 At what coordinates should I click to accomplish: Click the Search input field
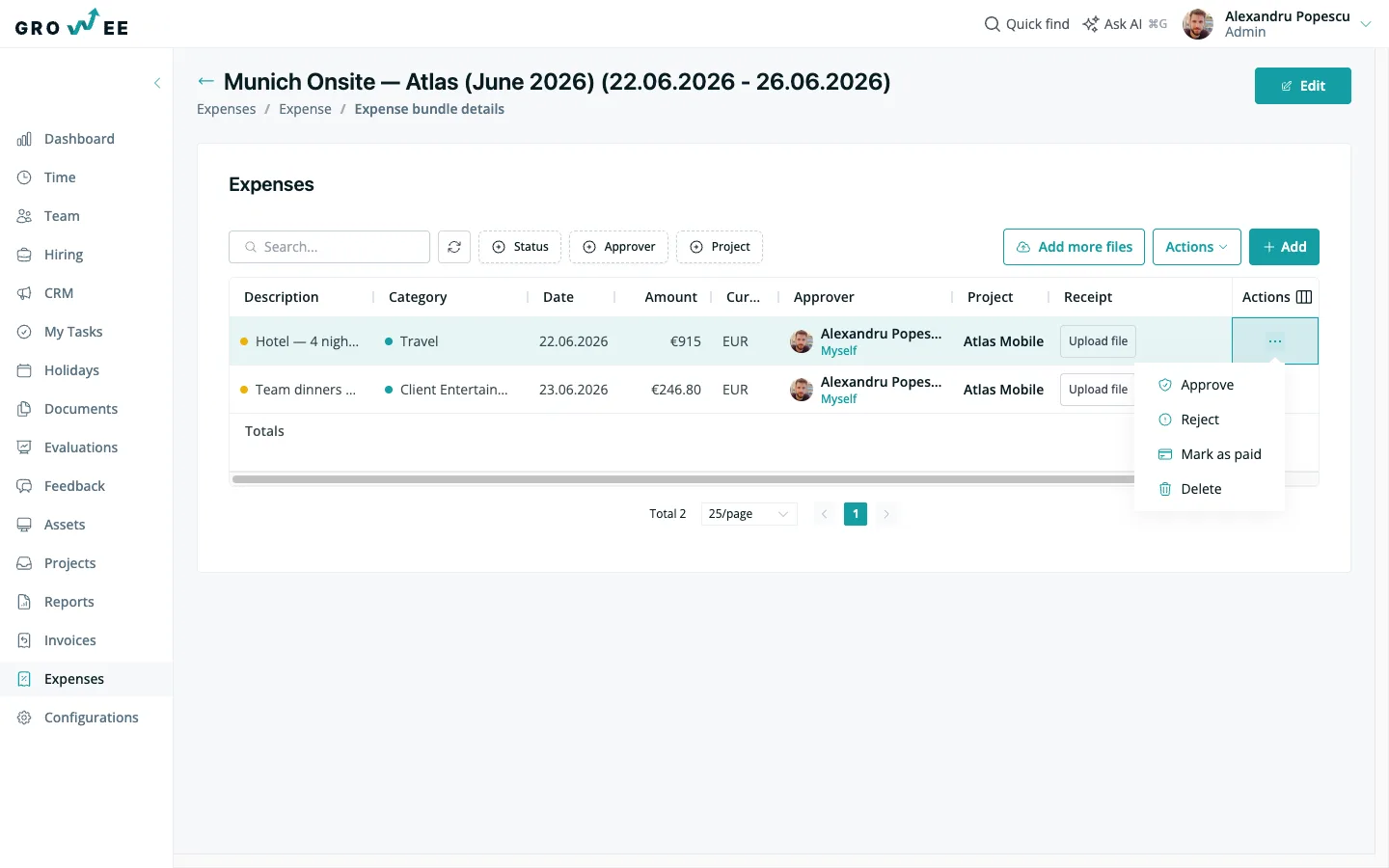(329, 247)
